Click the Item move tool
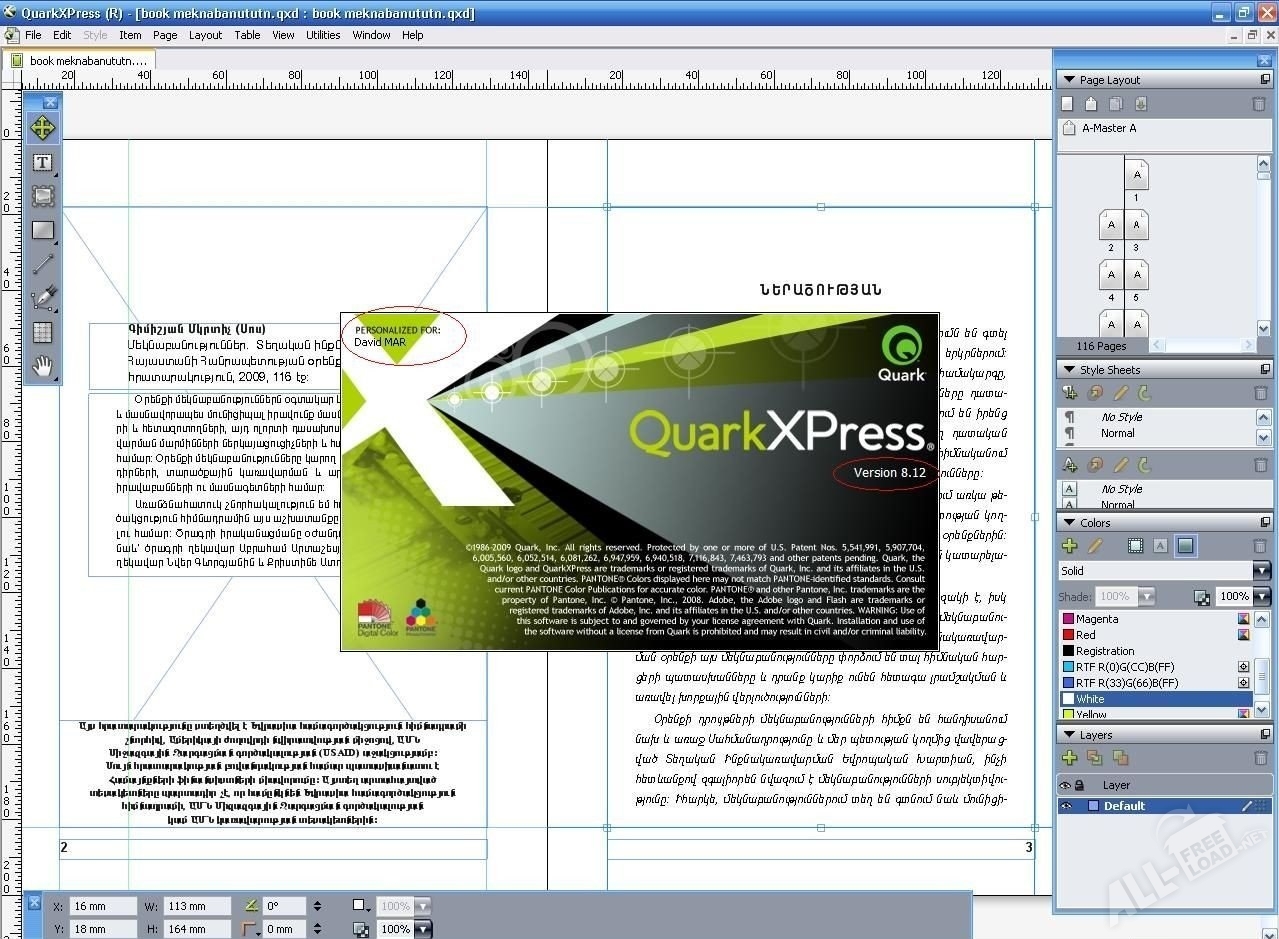The width and height of the screenshot is (1279, 939). [42, 128]
